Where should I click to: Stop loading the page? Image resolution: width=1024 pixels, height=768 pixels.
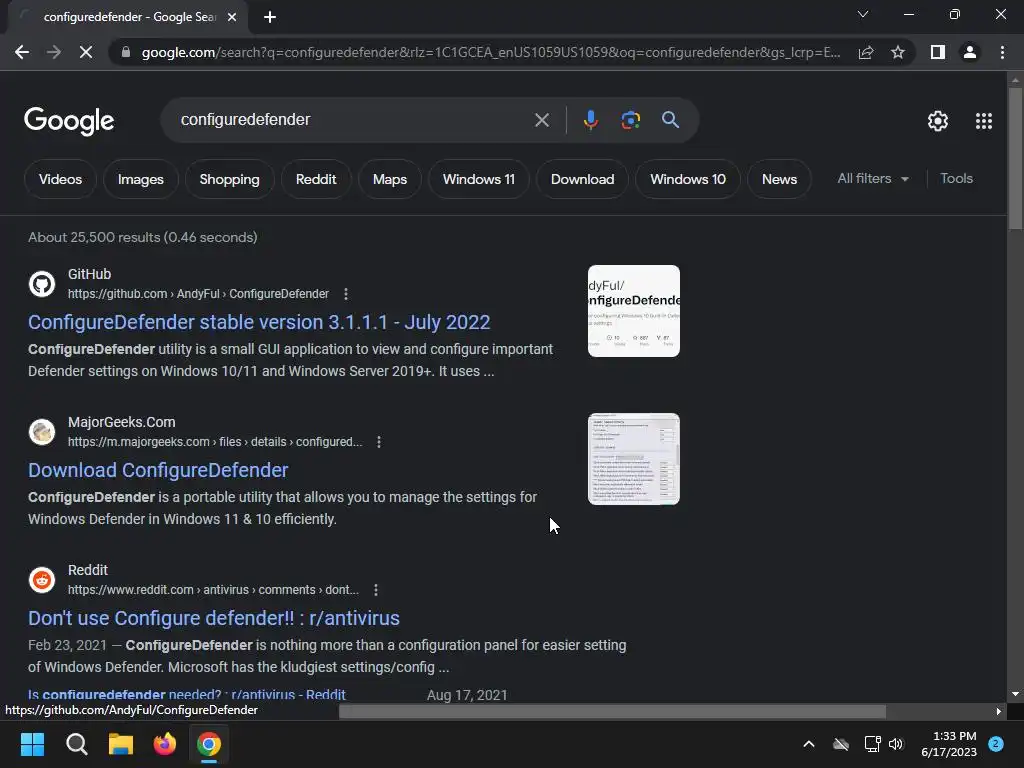86,52
